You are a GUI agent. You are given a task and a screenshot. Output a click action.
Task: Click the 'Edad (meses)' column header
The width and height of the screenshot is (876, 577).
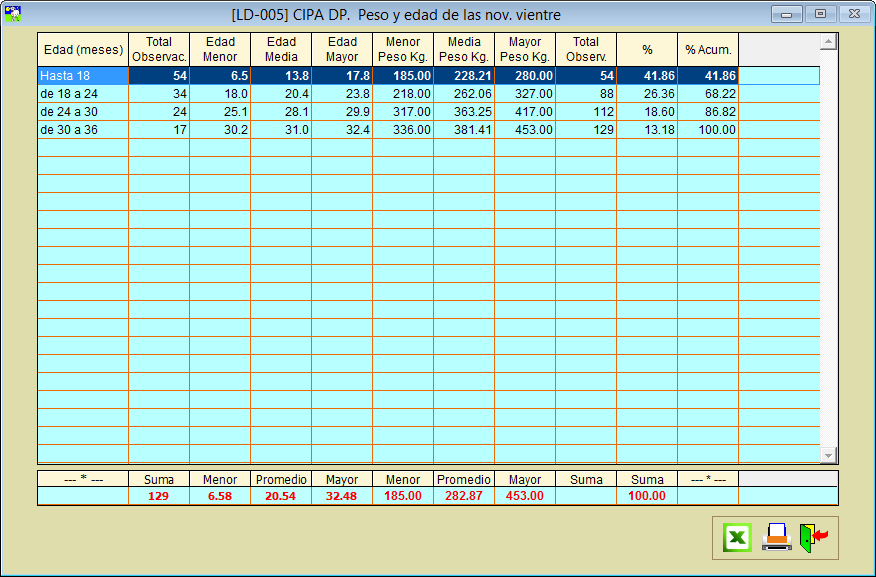83,50
